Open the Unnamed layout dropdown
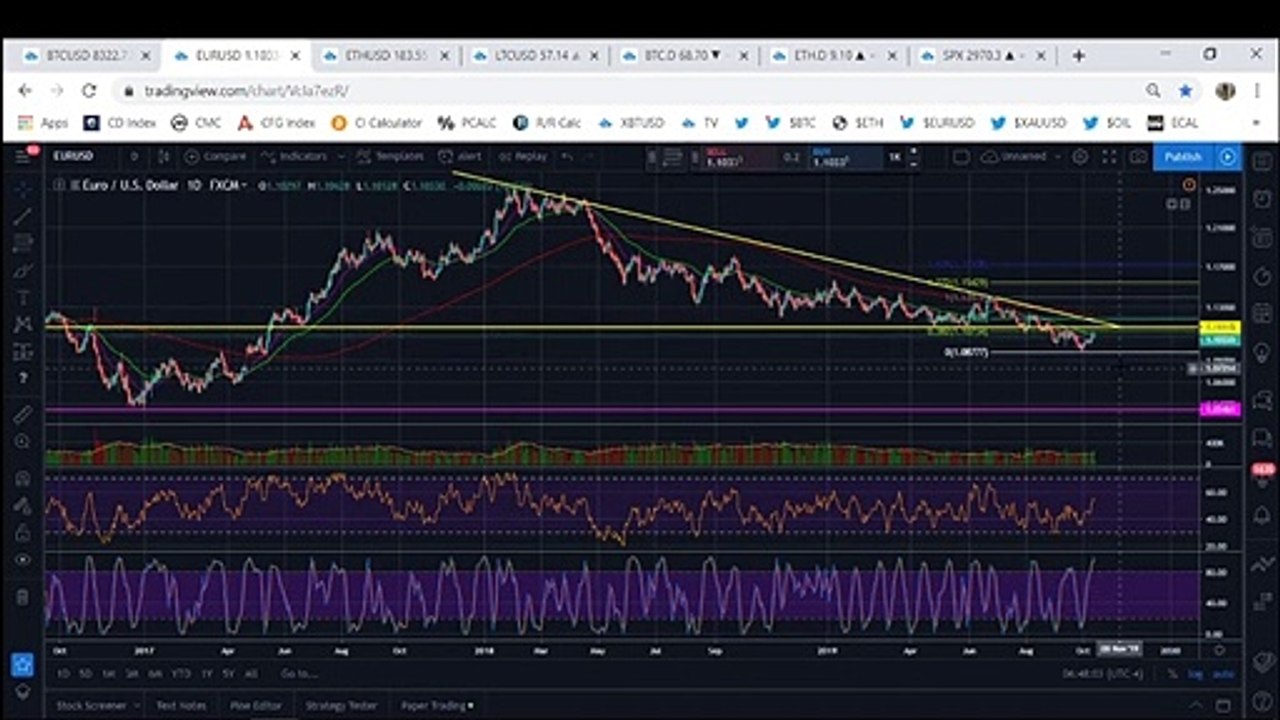The height and width of the screenshot is (720, 1280). coord(1020,157)
